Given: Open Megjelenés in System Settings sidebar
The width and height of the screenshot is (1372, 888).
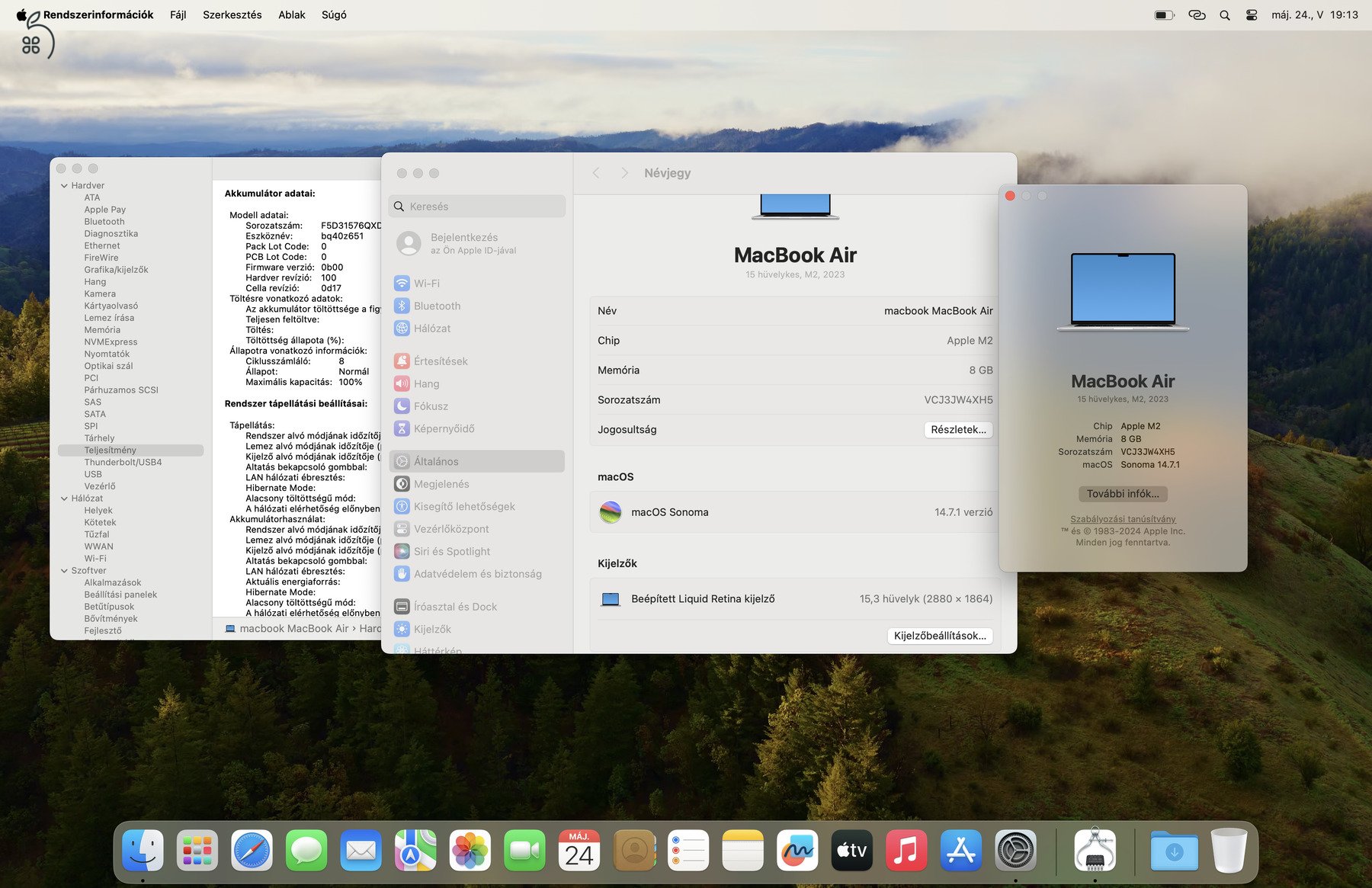Looking at the screenshot, I should tap(477, 484).
